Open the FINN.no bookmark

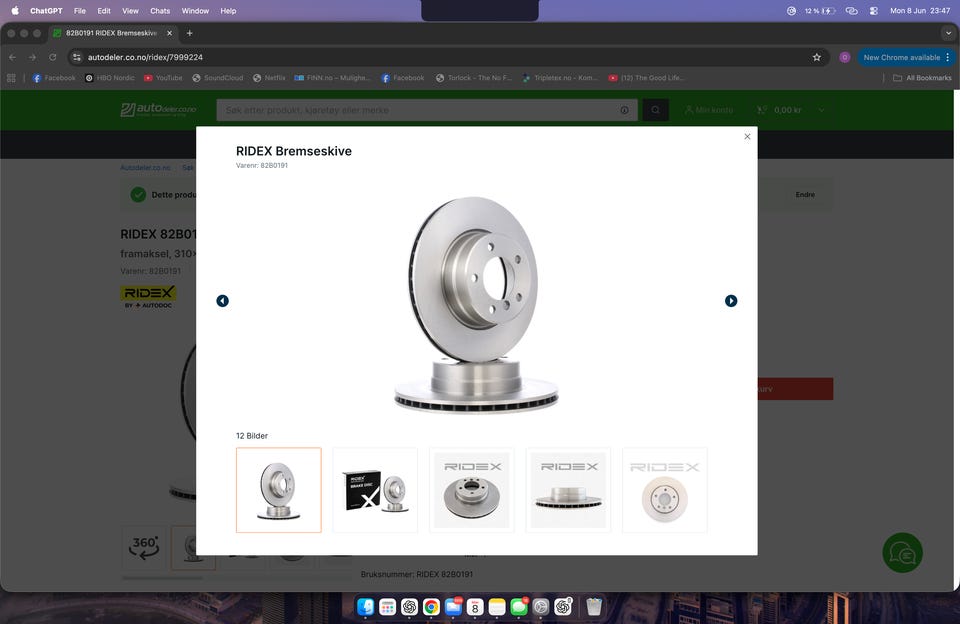(332, 78)
